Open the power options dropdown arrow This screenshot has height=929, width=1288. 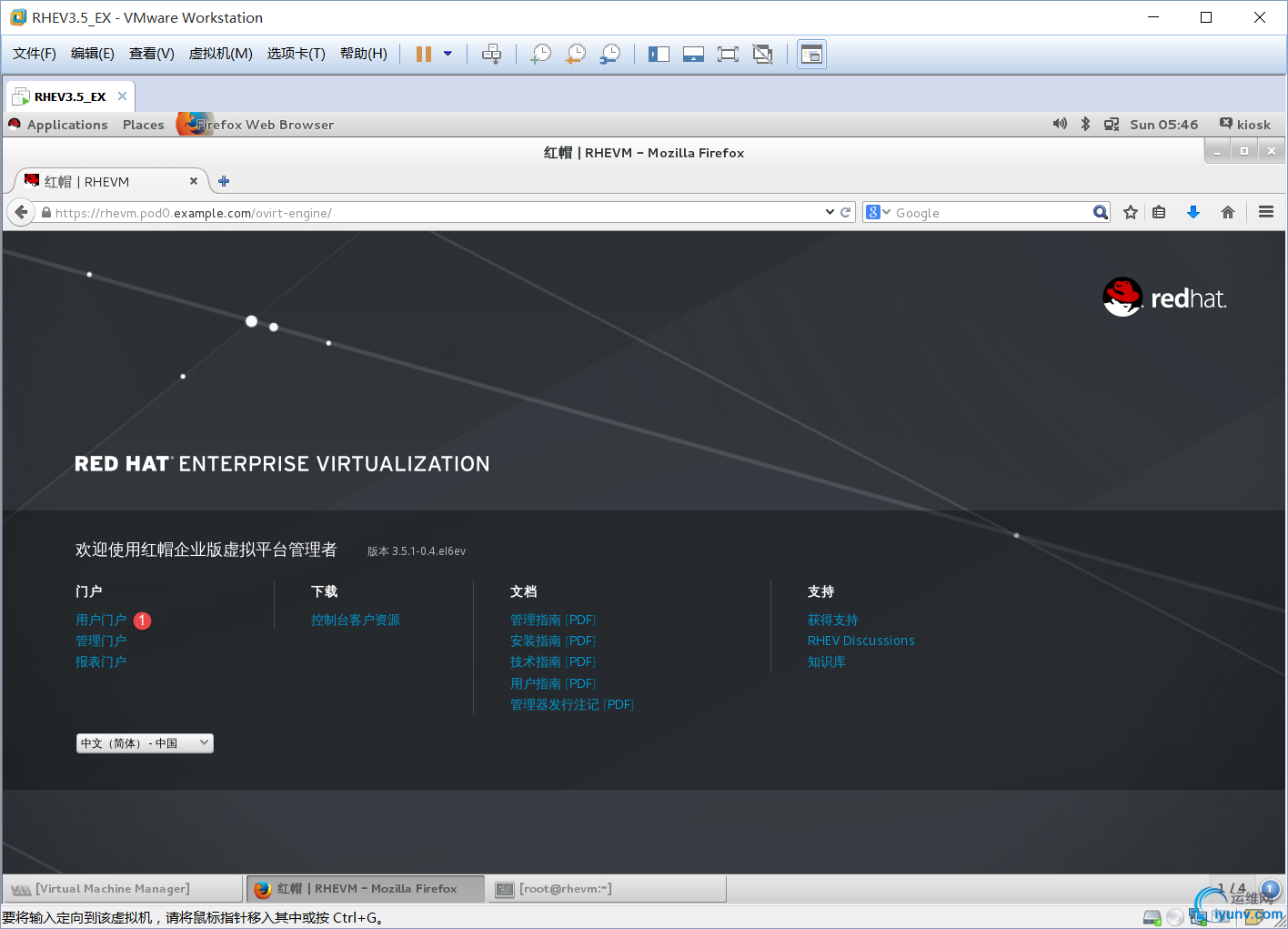click(448, 54)
